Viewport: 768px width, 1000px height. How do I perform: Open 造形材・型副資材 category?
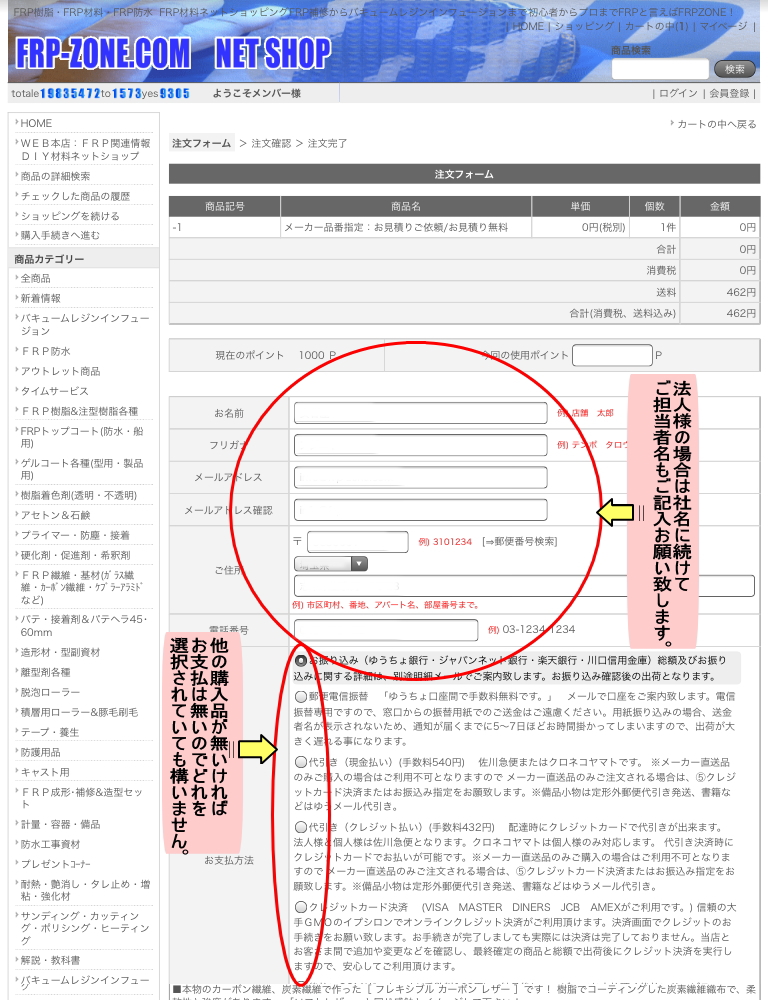[x=60, y=652]
